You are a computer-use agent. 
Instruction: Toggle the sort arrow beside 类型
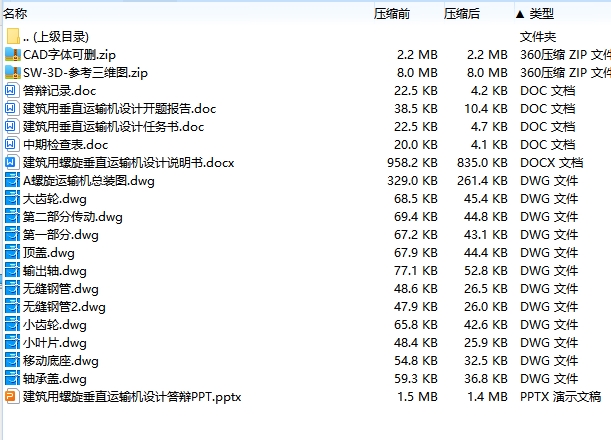(520, 14)
